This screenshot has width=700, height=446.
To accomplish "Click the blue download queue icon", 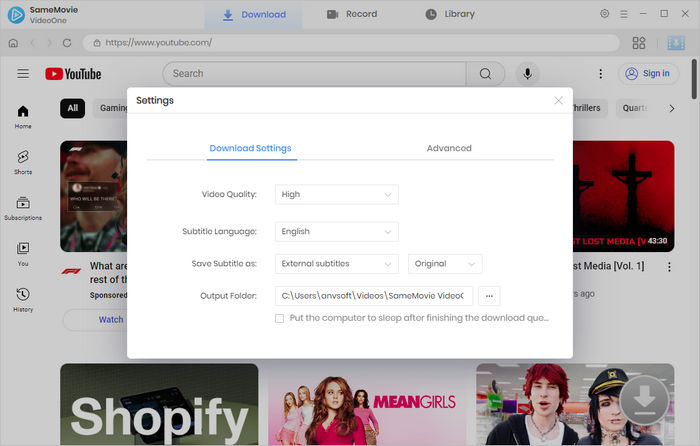I will pos(676,43).
